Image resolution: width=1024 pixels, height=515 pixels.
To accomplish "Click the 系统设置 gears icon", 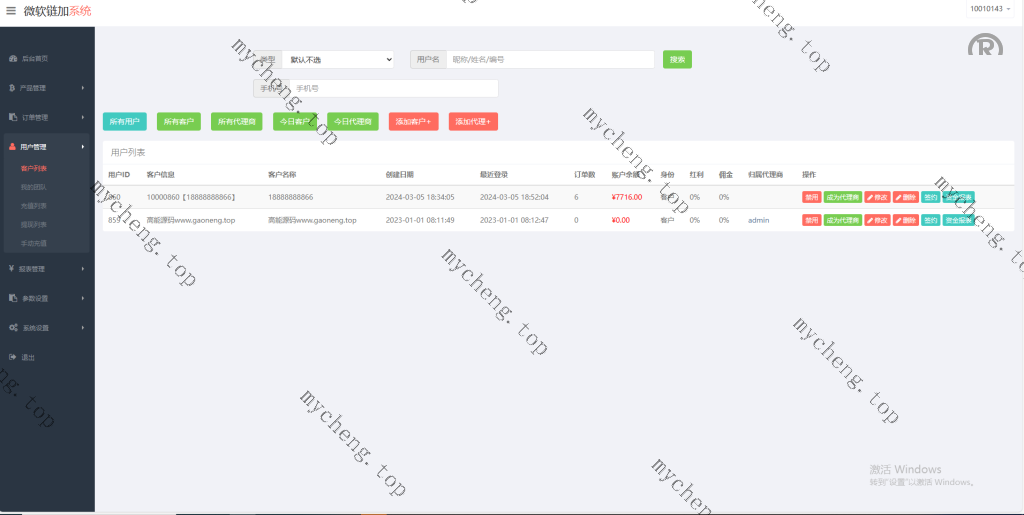I will click(x=13, y=328).
